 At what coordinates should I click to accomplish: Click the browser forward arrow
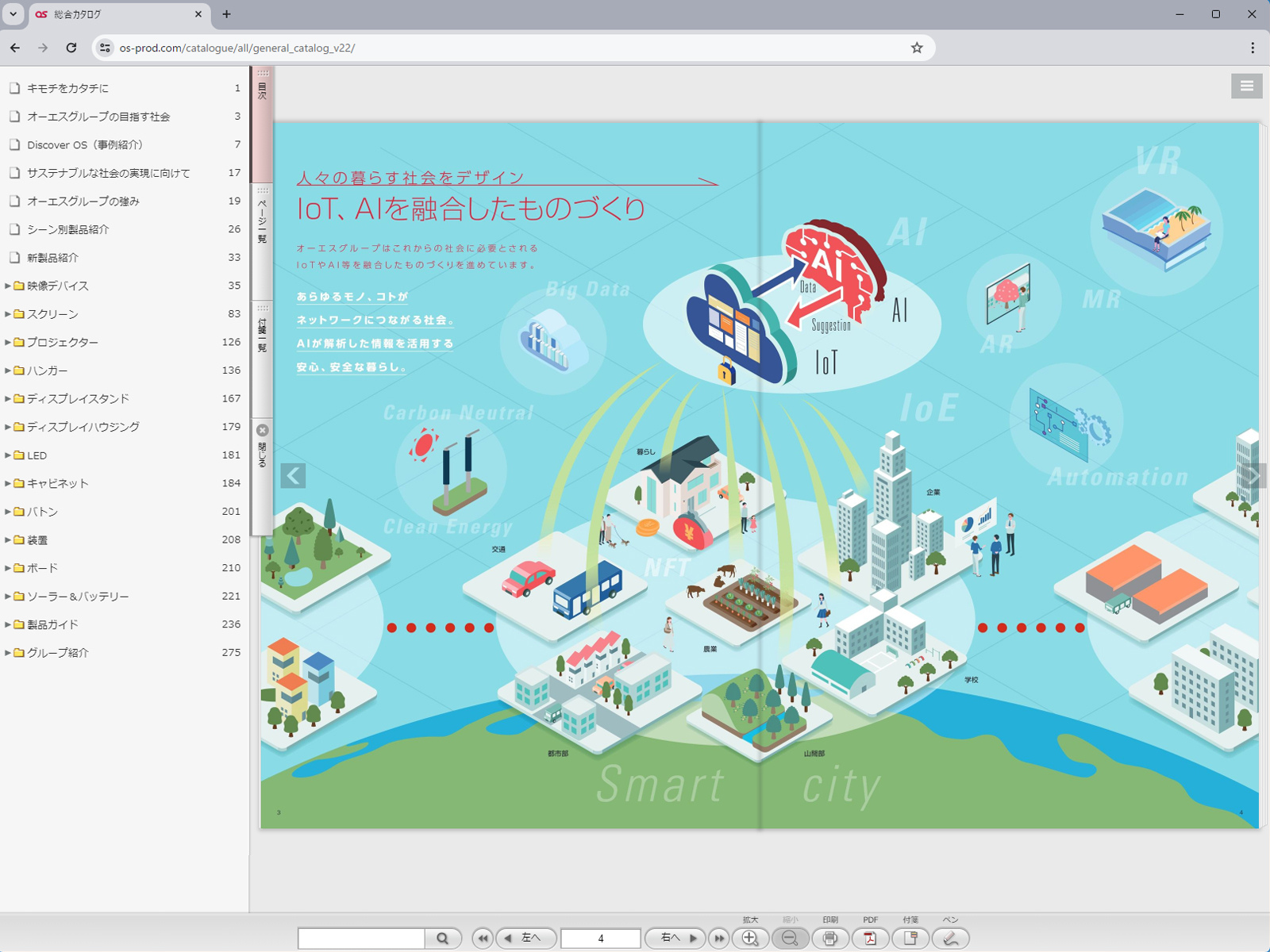point(43,48)
